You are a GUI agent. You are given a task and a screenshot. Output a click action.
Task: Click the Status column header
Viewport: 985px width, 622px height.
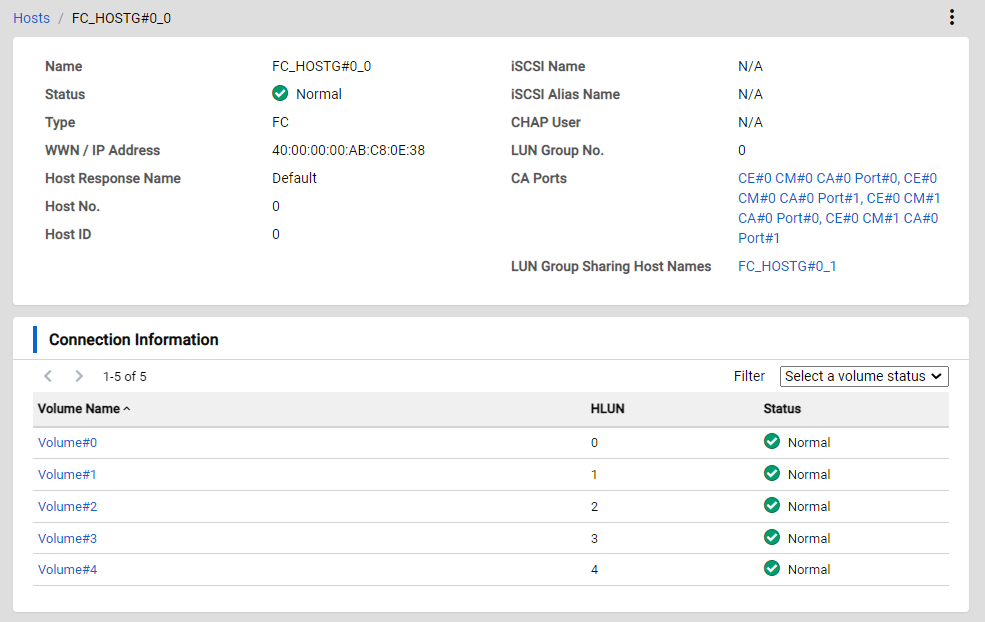click(x=782, y=409)
